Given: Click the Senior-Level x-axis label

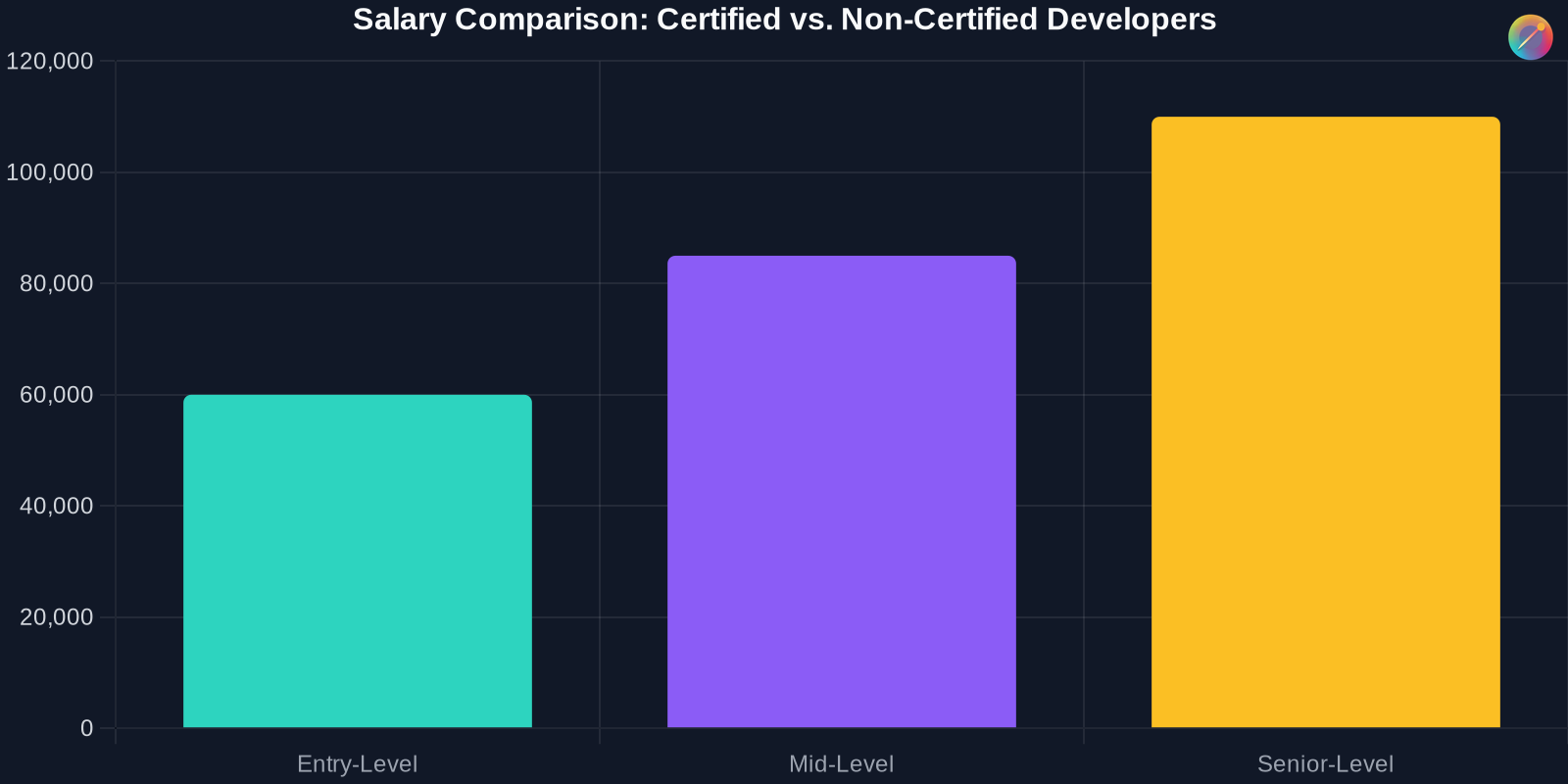Looking at the screenshot, I should pyautogui.click(x=1325, y=763).
